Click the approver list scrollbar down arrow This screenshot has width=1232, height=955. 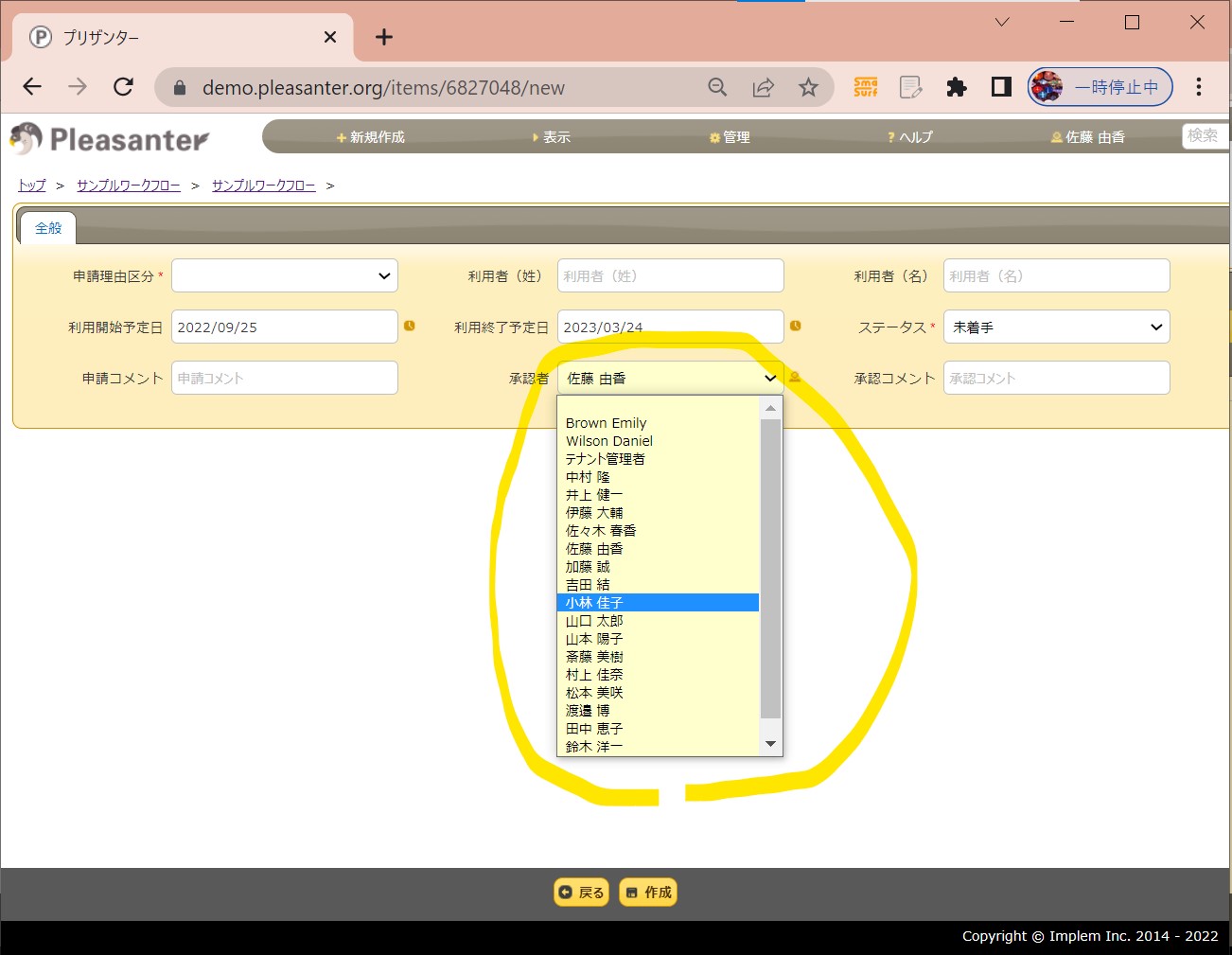(x=770, y=744)
